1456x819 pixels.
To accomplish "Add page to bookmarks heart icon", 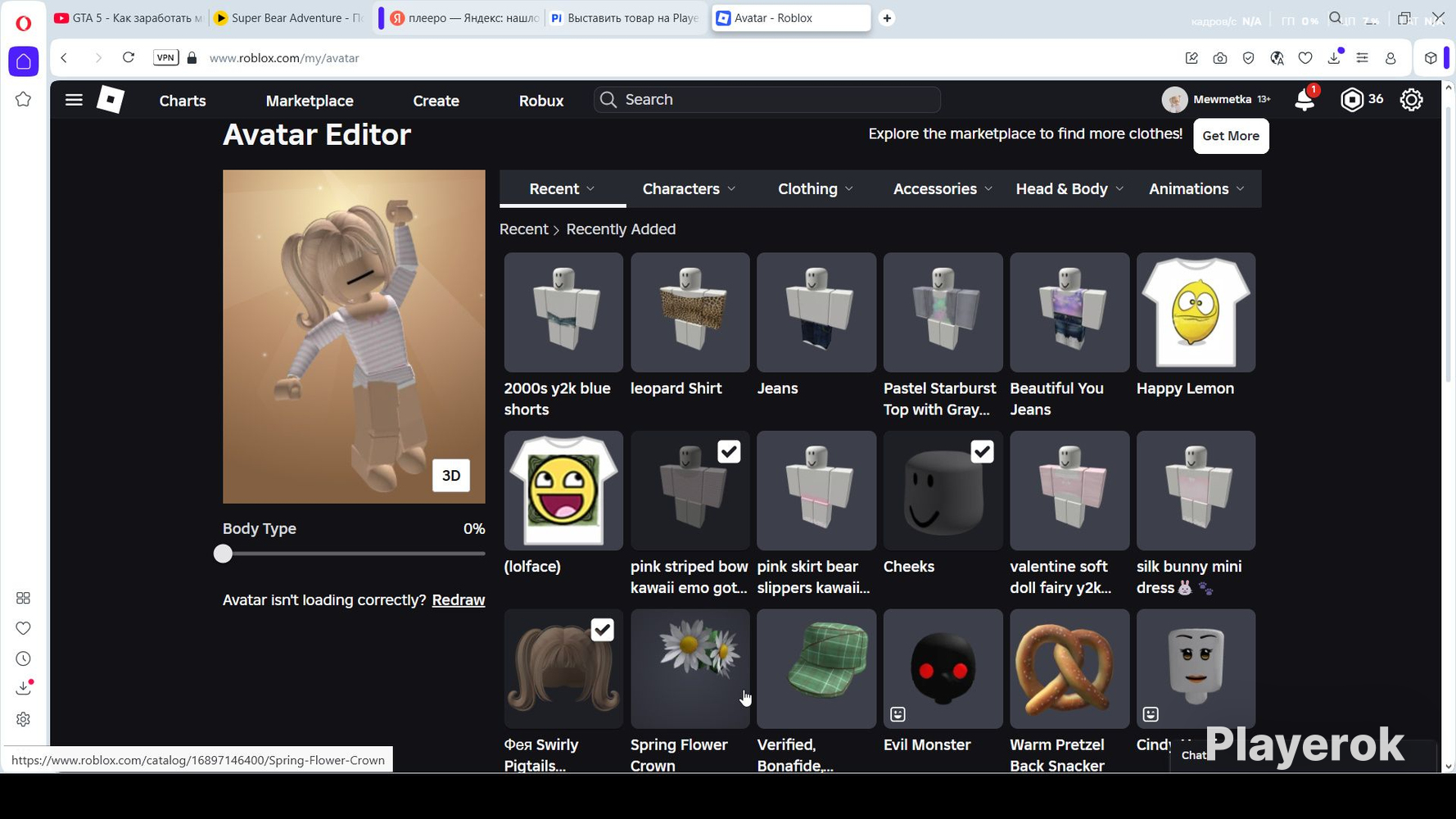I will [x=1305, y=58].
